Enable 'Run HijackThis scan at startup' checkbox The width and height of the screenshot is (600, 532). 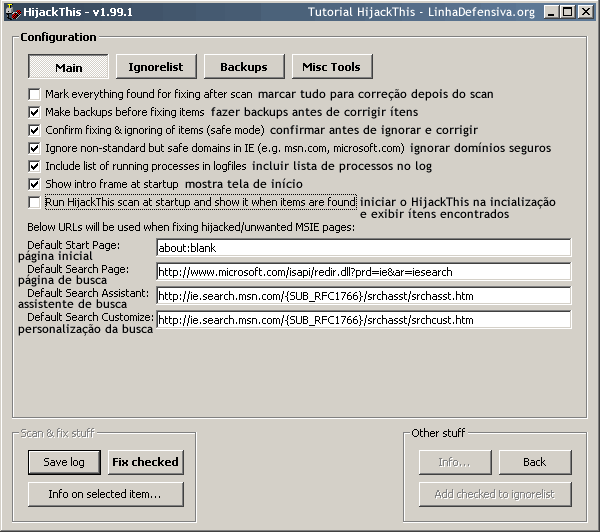click(35, 202)
